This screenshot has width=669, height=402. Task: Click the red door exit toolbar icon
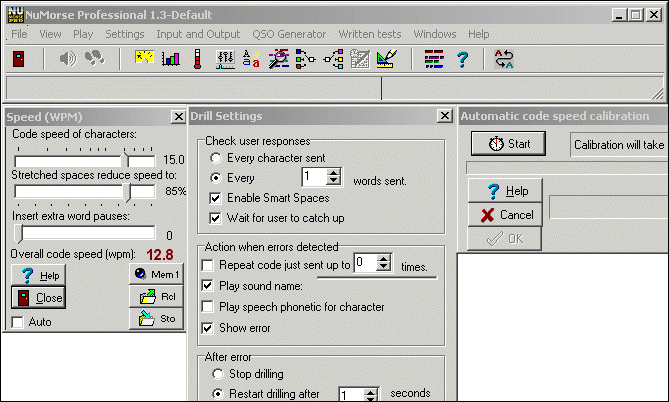[18, 58]
